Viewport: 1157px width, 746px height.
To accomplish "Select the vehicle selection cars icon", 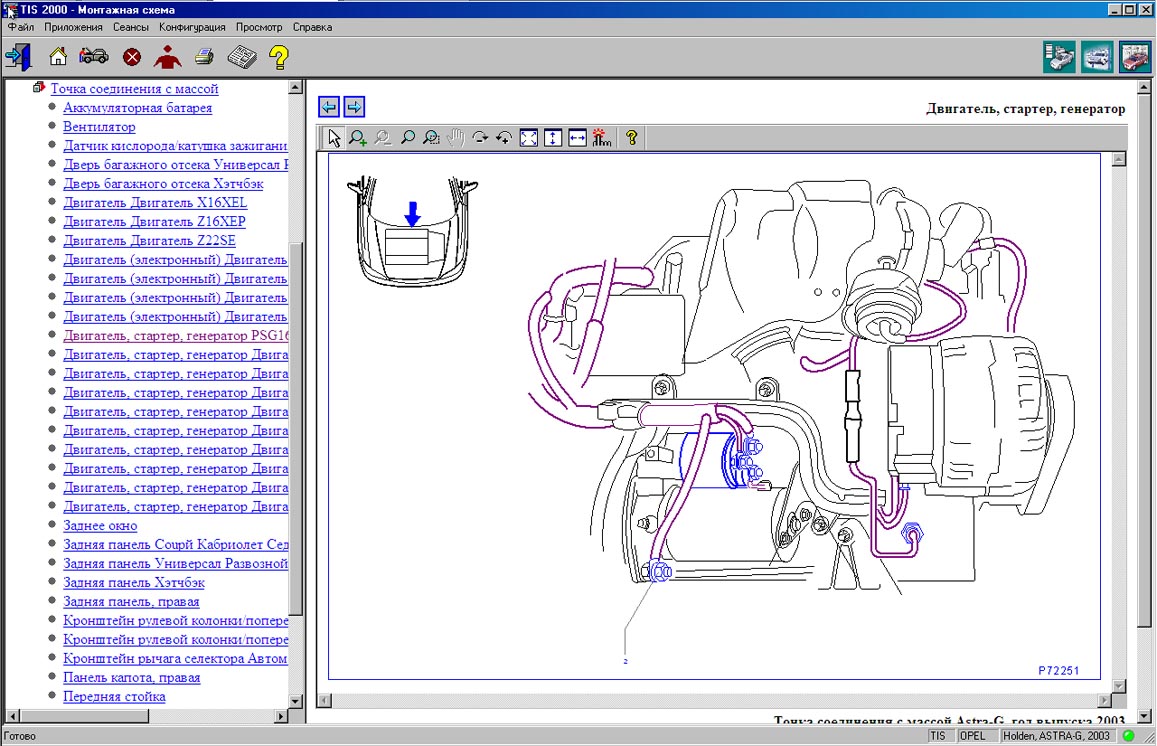I will pos(94,57).
